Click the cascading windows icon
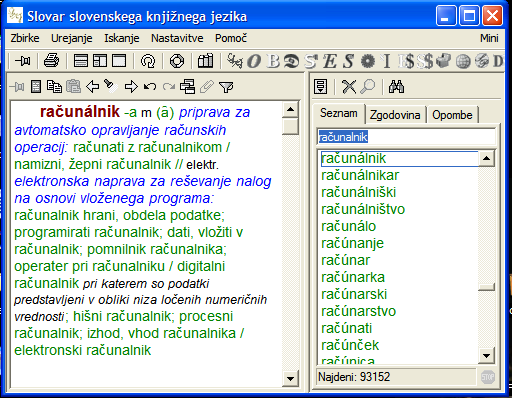Image resolution: width=512 pixels, height=398 pixels. [188, 87]
